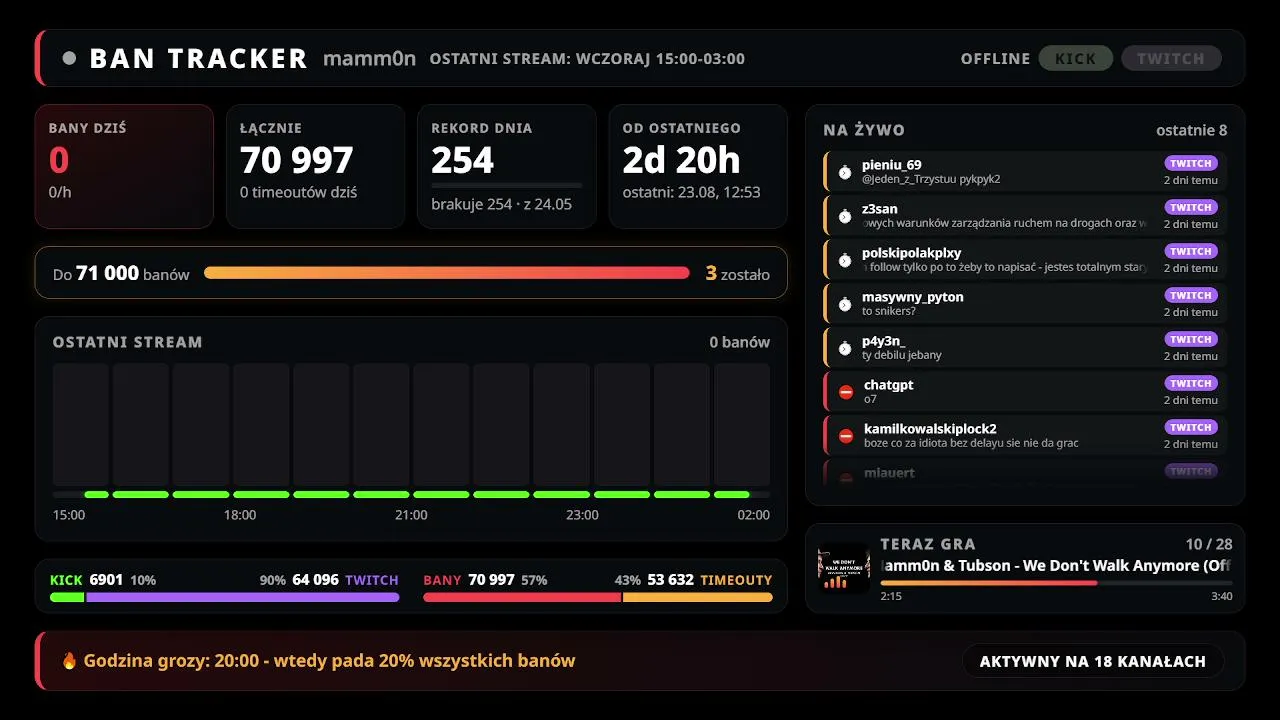The width and height of the screenshot is (1280, 720).
Task: Open the album cover thumbnail in Teraz Gra
Action: 844,568
